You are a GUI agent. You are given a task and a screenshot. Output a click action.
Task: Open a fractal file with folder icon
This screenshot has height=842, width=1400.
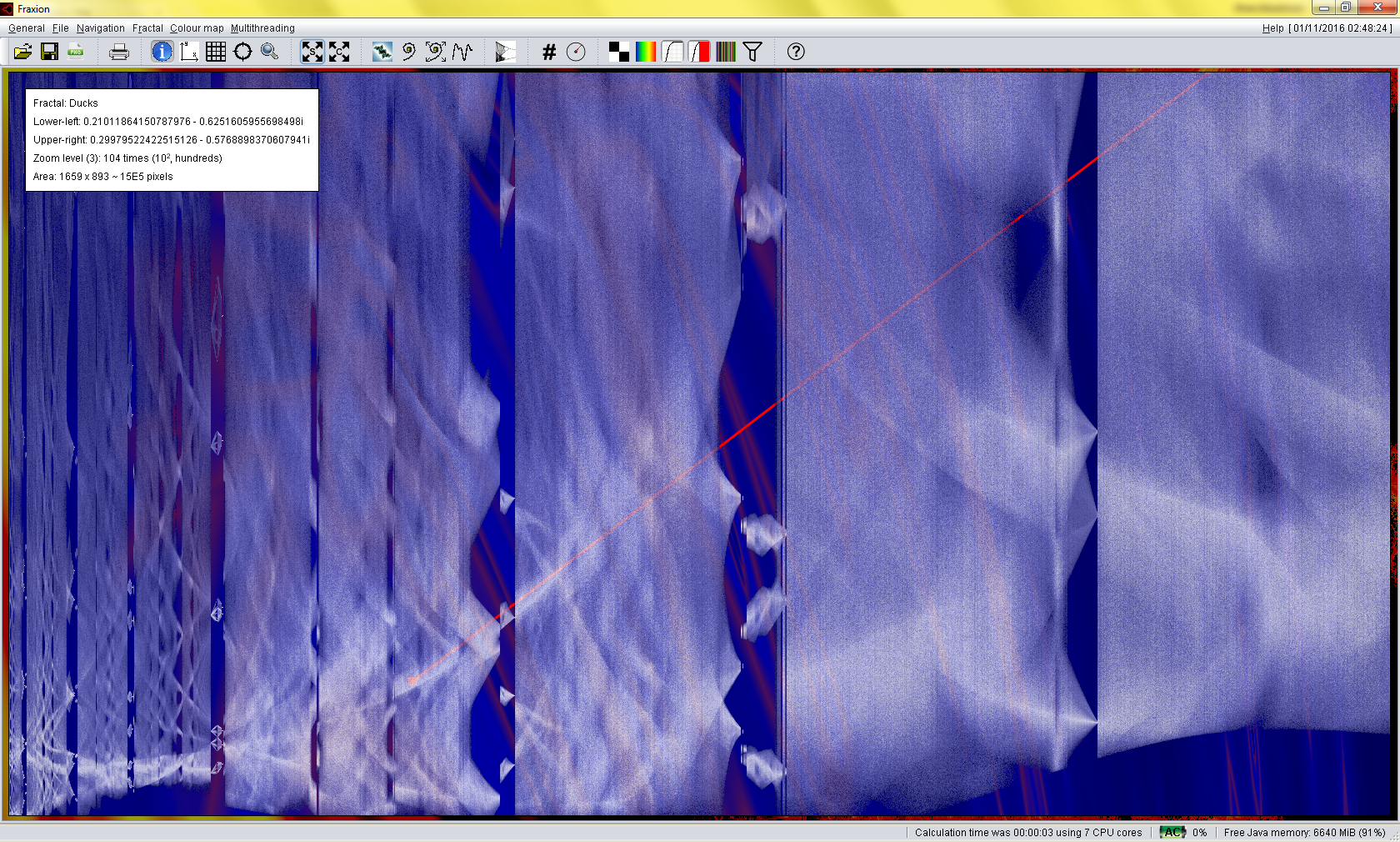[x=22, y=52]
